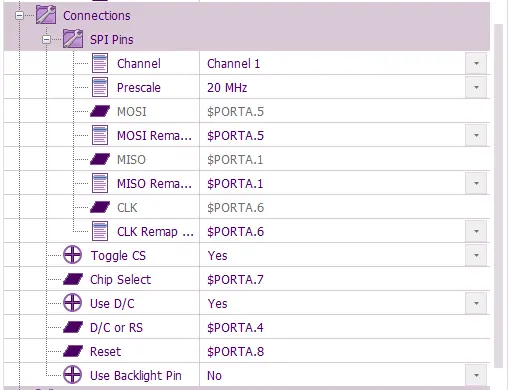Click the vertical scrollbar on the right

point(498,195)
